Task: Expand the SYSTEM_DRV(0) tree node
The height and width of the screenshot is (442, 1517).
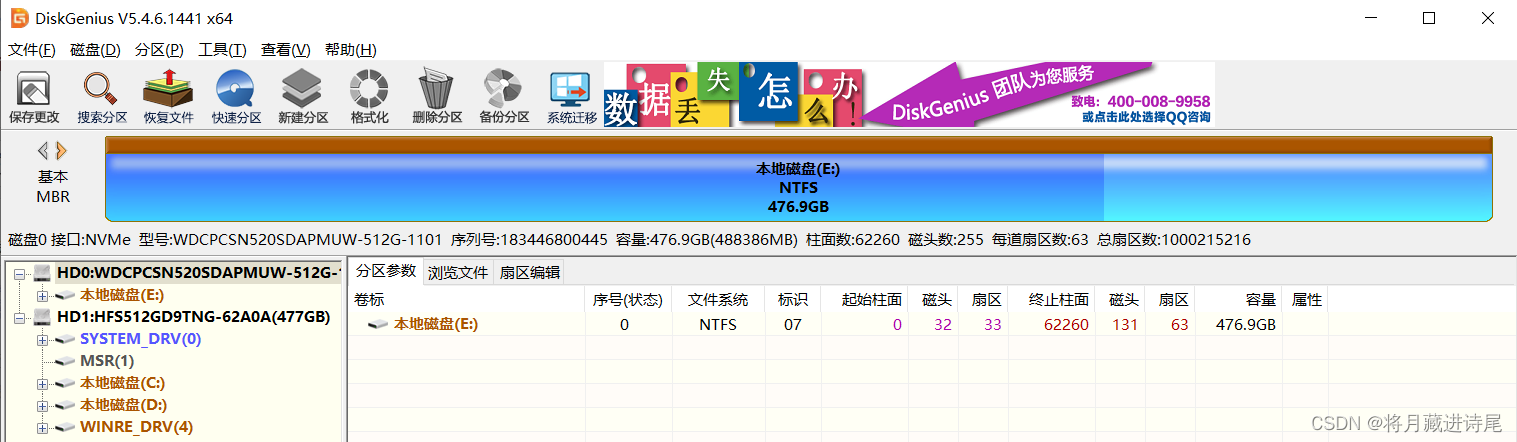Action: pyautogui.click(x=42, y=339)
